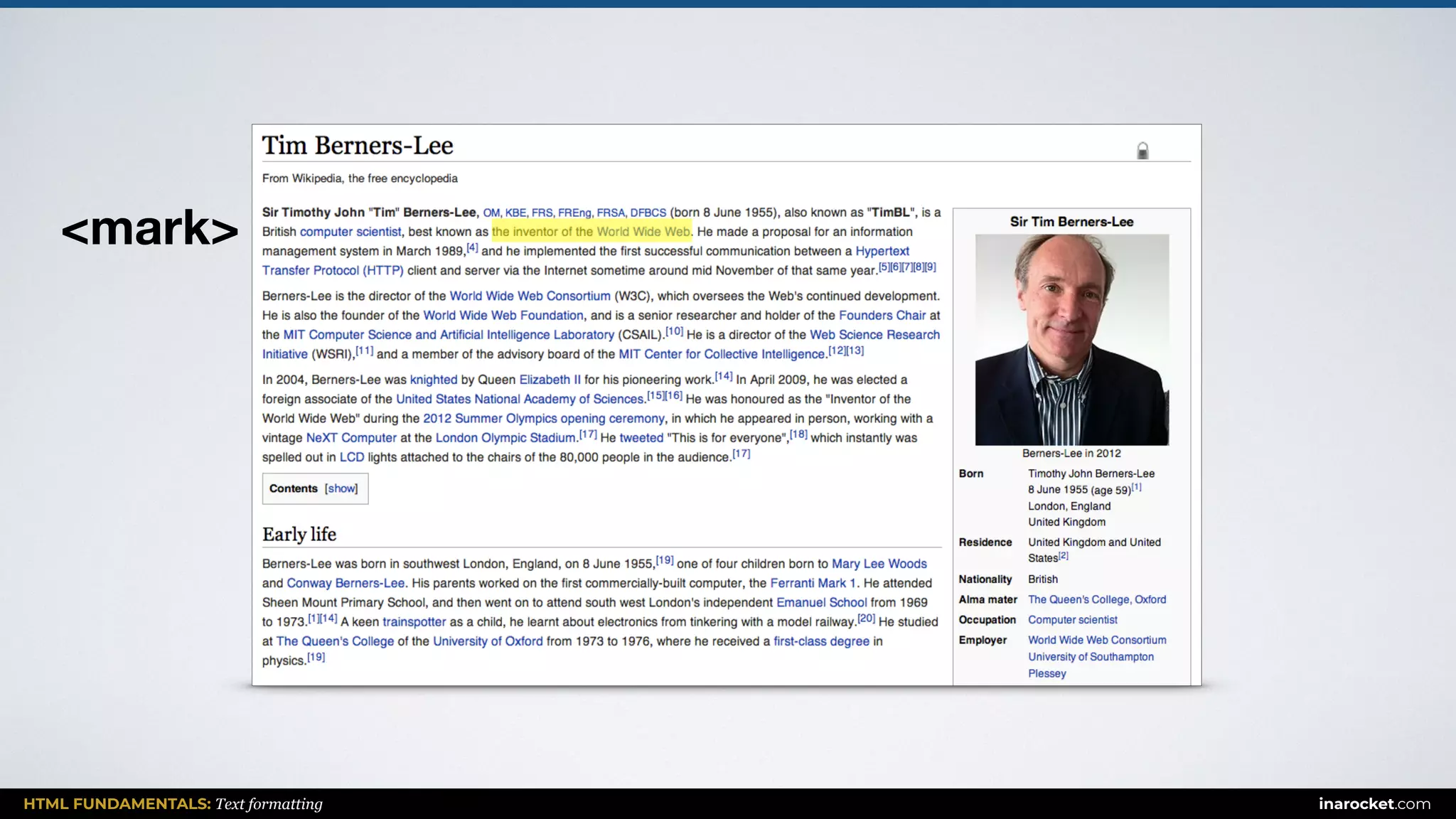
Task: Open the computer scientist link
Action: point(350,232)
